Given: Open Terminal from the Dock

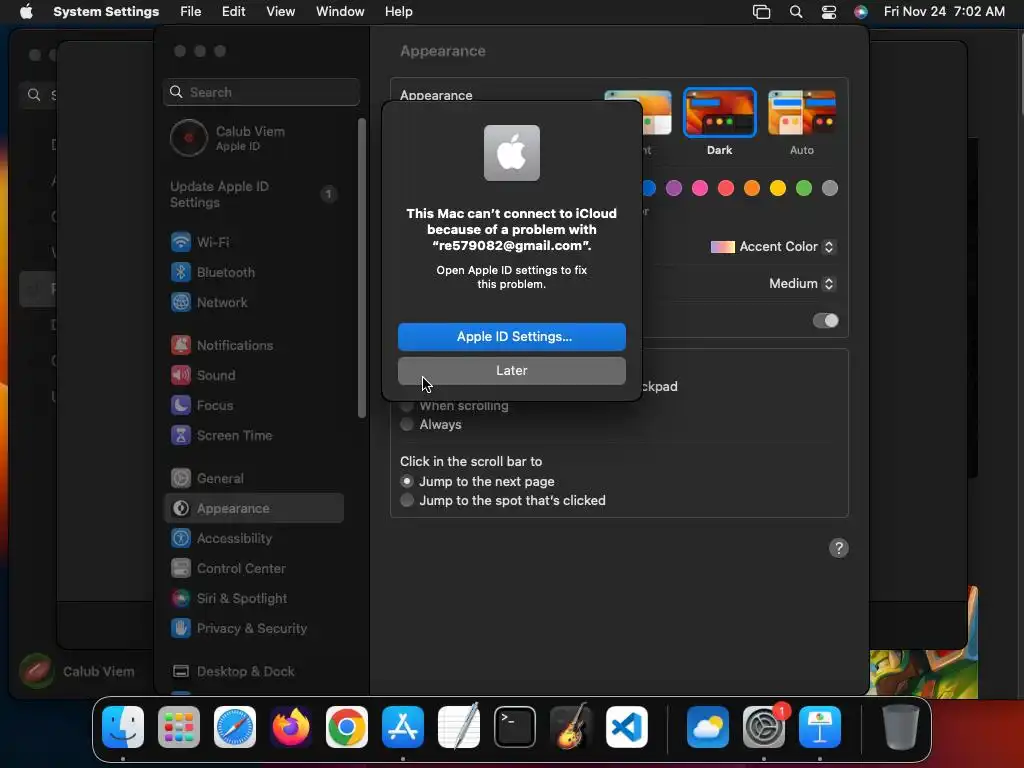Looking at the screenshot, I should [515, 727].
